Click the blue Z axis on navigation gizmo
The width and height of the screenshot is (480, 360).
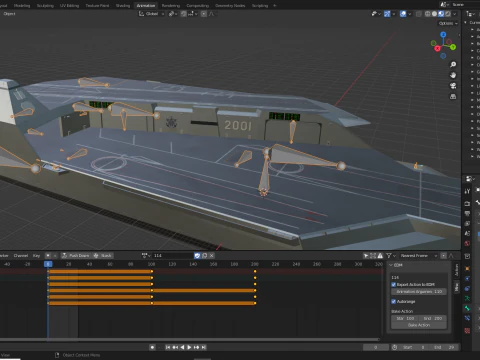(x=443, y=35)
